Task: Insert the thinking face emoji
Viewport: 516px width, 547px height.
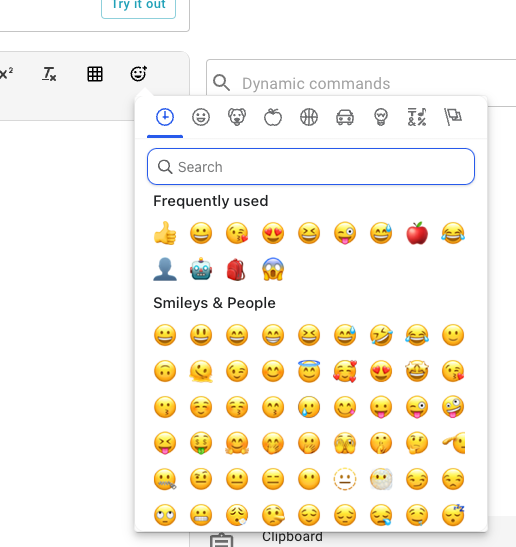Action: pyautogui.click(x=417, y=443)
